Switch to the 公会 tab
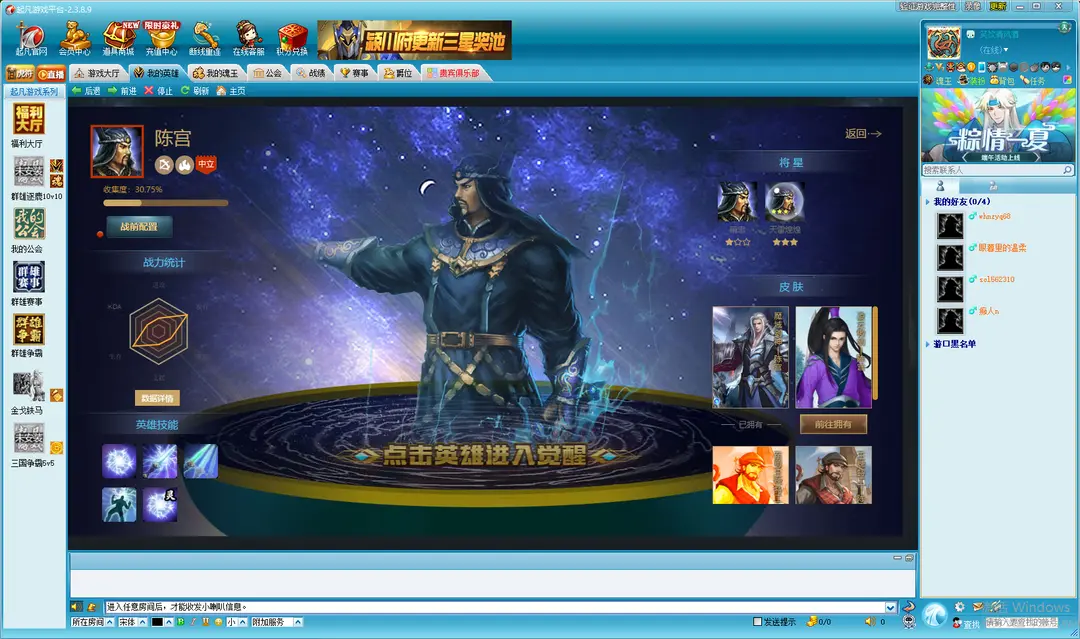Screen dimensions: 1080x639 (x=268, y=73)
